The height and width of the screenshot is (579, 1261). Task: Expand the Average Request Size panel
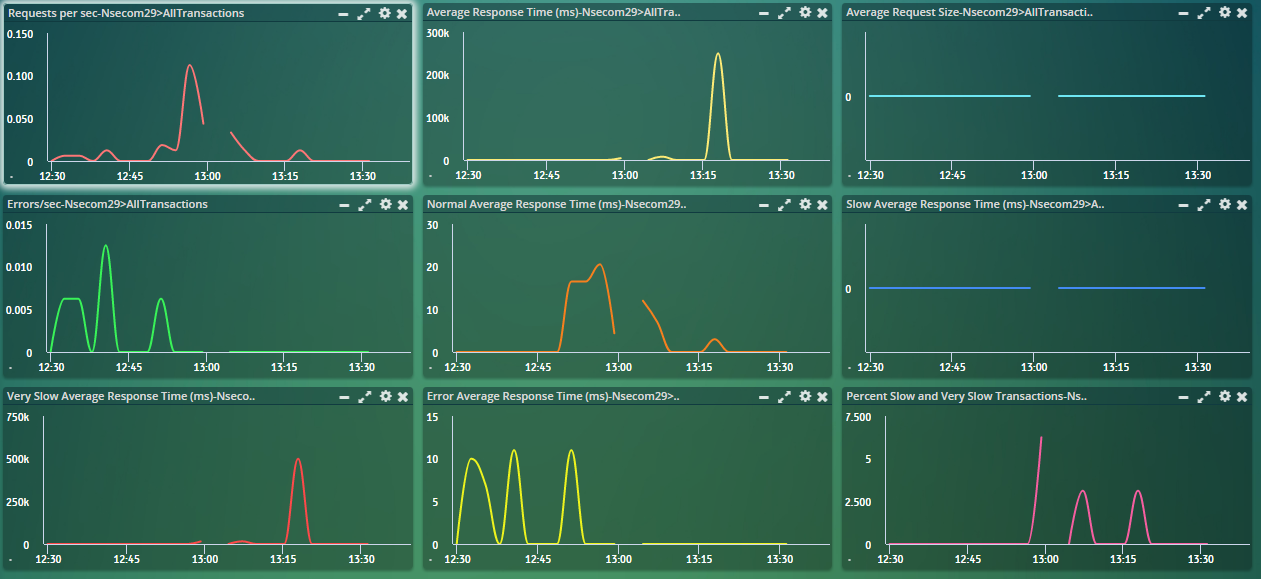tap(1204, 13)
